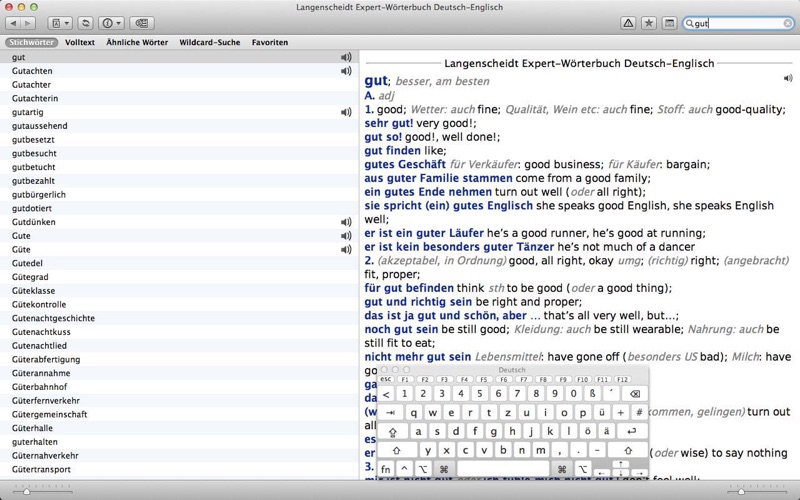Viewport: 800px width, 500px height.
Task: Click left command key on keyboard viewer
Action: pos(444,469)
